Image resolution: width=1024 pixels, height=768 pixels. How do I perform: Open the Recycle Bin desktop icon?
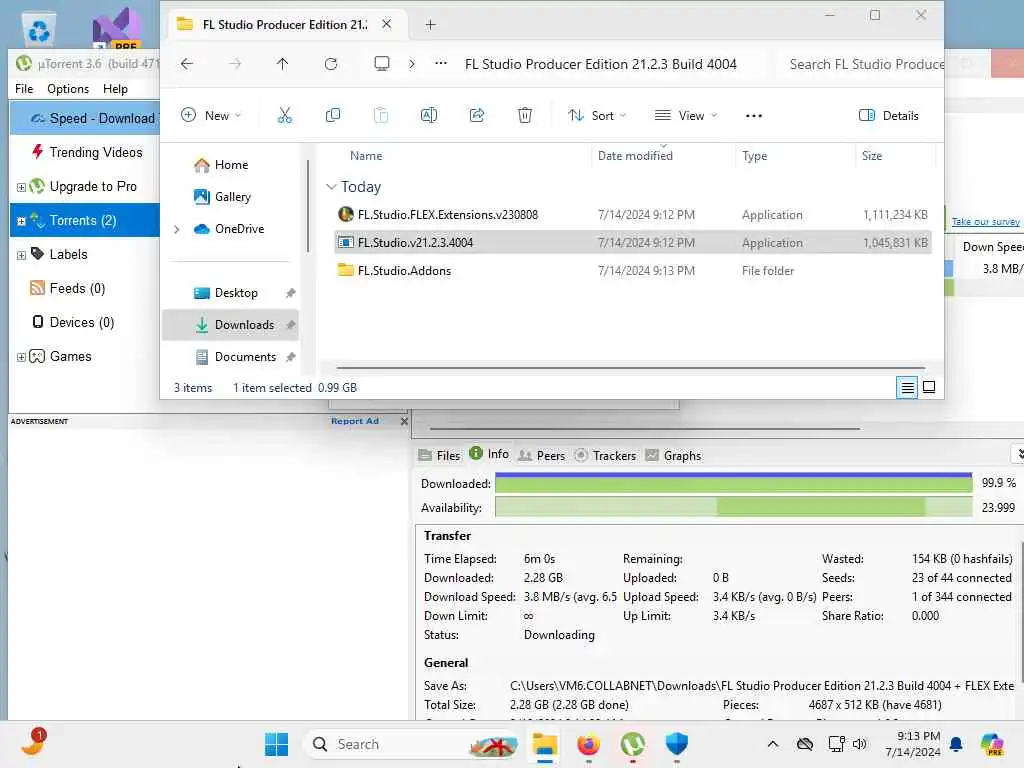(x=39, y=29)
